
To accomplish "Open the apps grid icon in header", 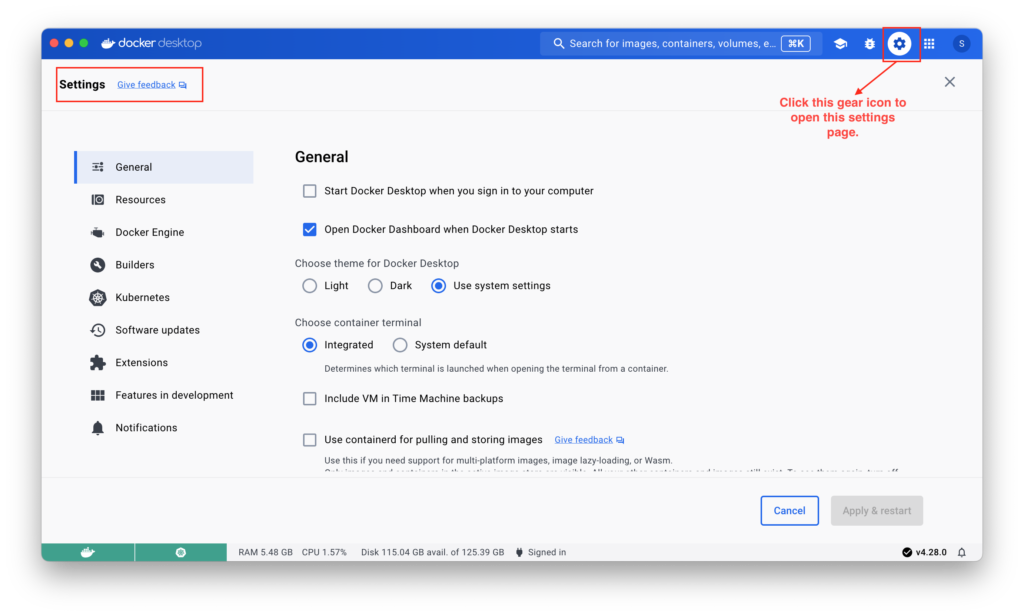I will click(929, 44).
